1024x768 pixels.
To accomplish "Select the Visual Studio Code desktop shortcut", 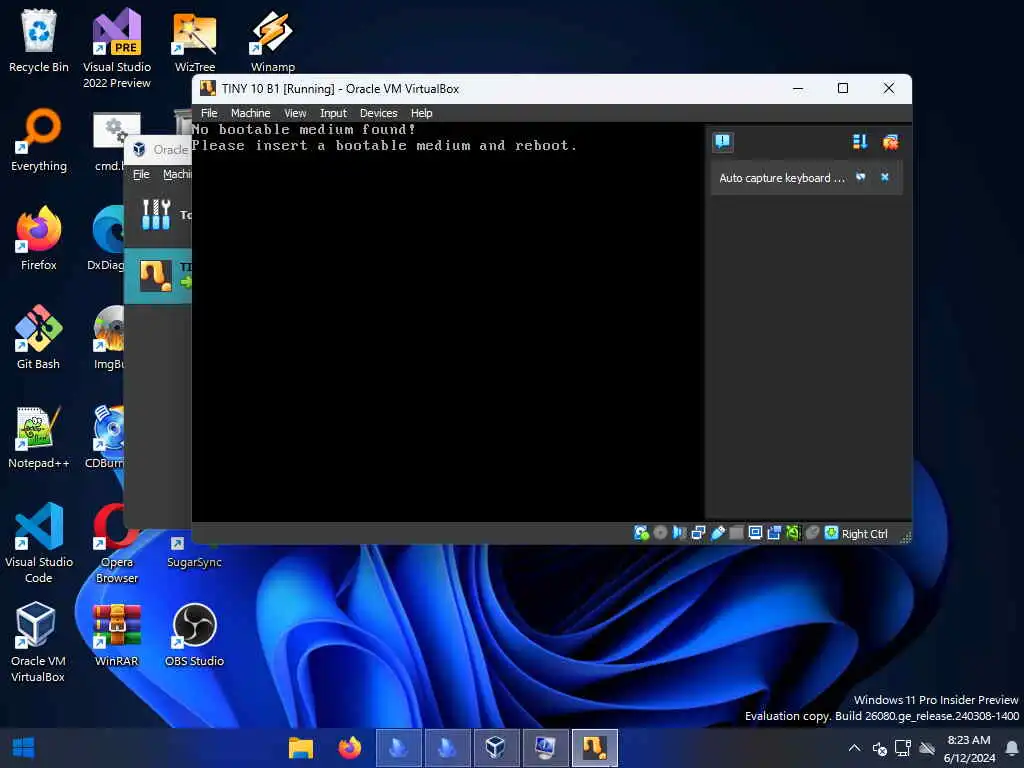I will 39,542.
